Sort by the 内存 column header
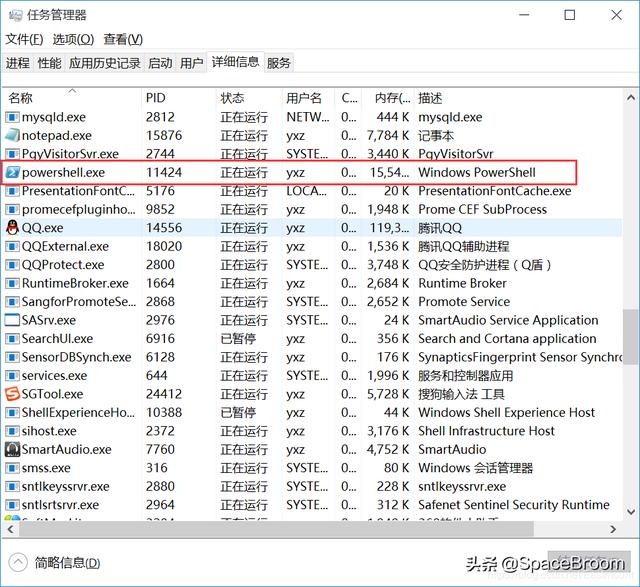Screen dimensions: 640x587 pos(388,98)
